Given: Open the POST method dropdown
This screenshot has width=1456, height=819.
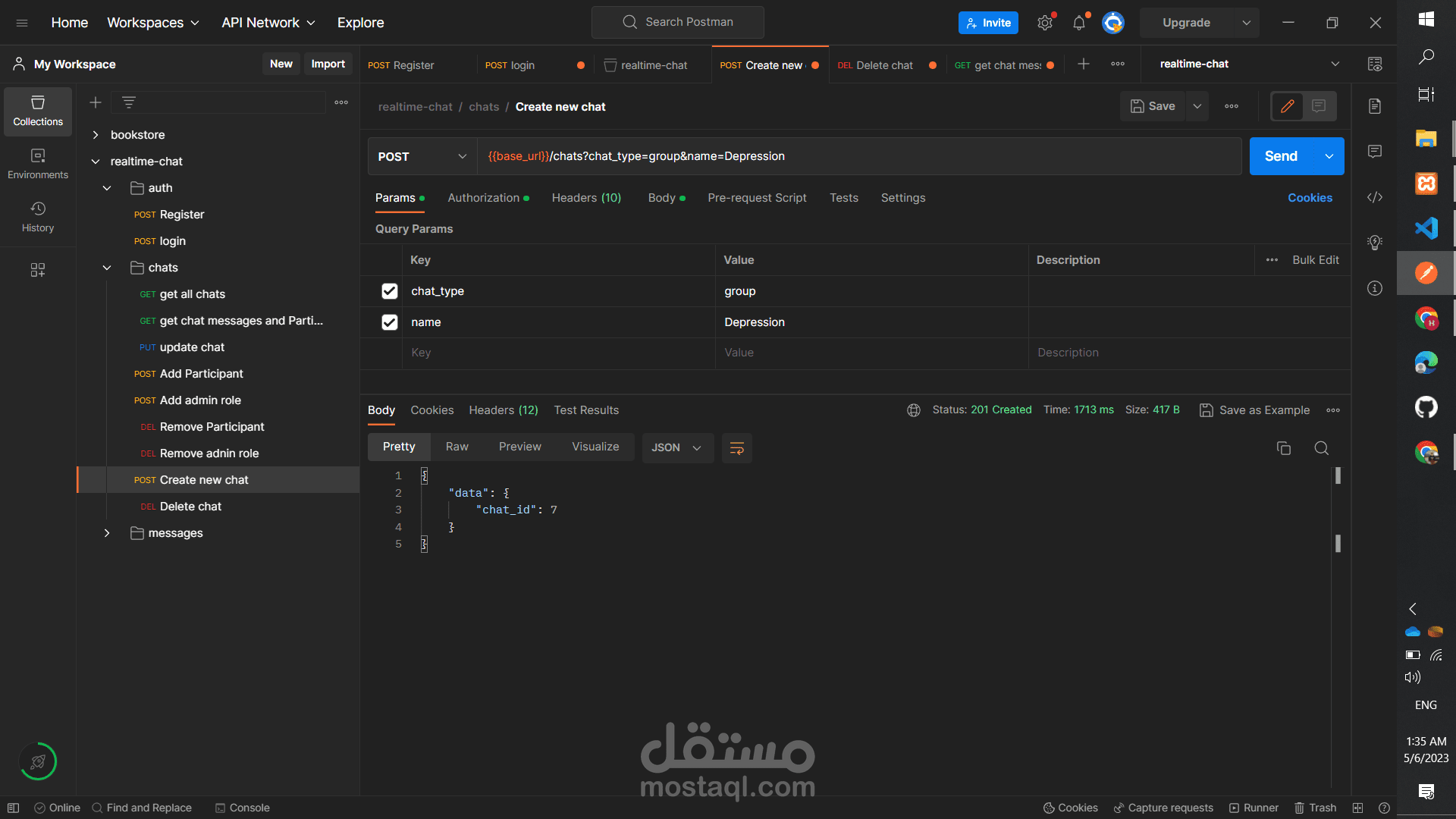Looking at the screenshot, I should [422, 156].
